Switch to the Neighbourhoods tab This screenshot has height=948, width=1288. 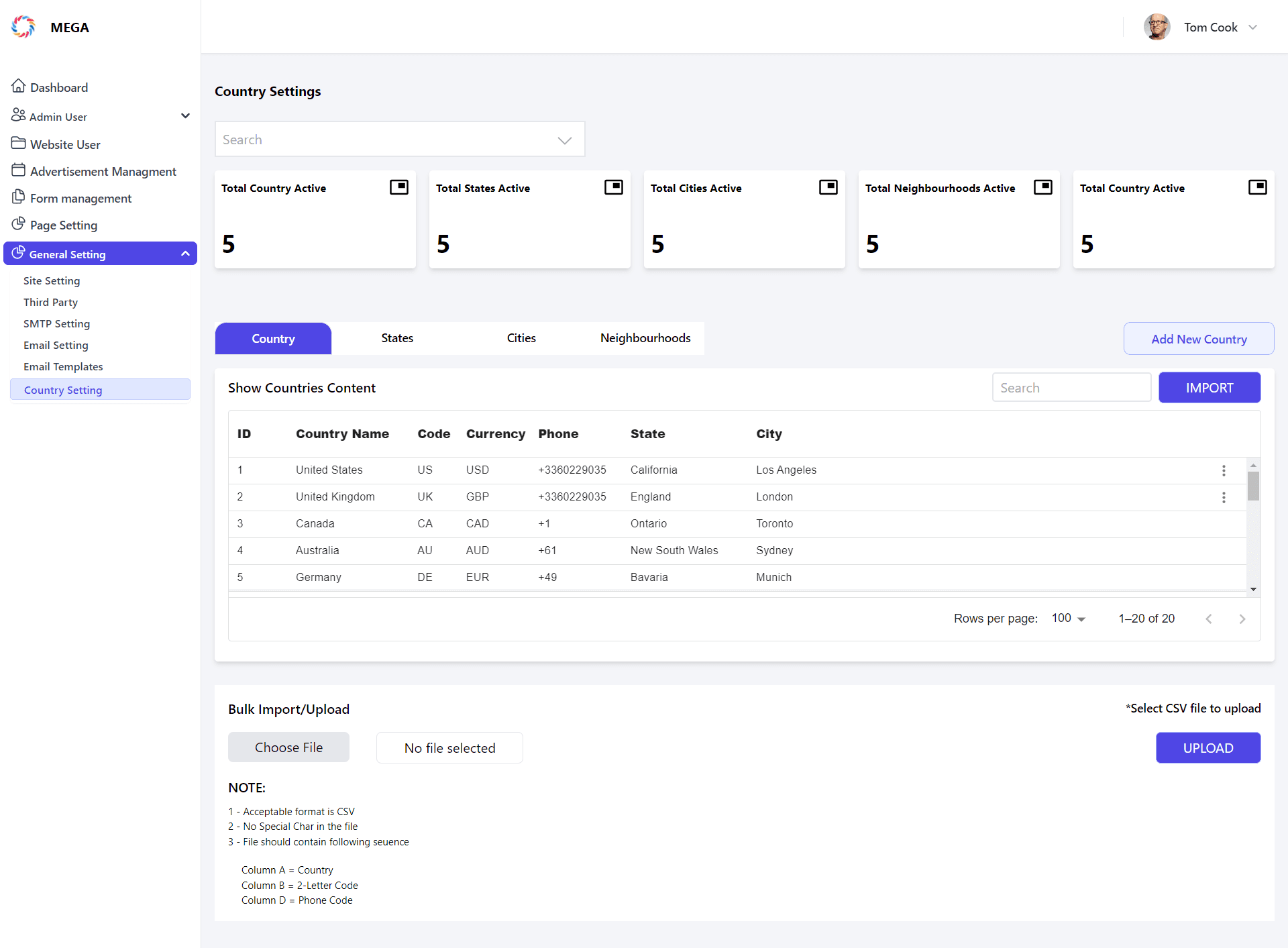[x=645, y=338]
